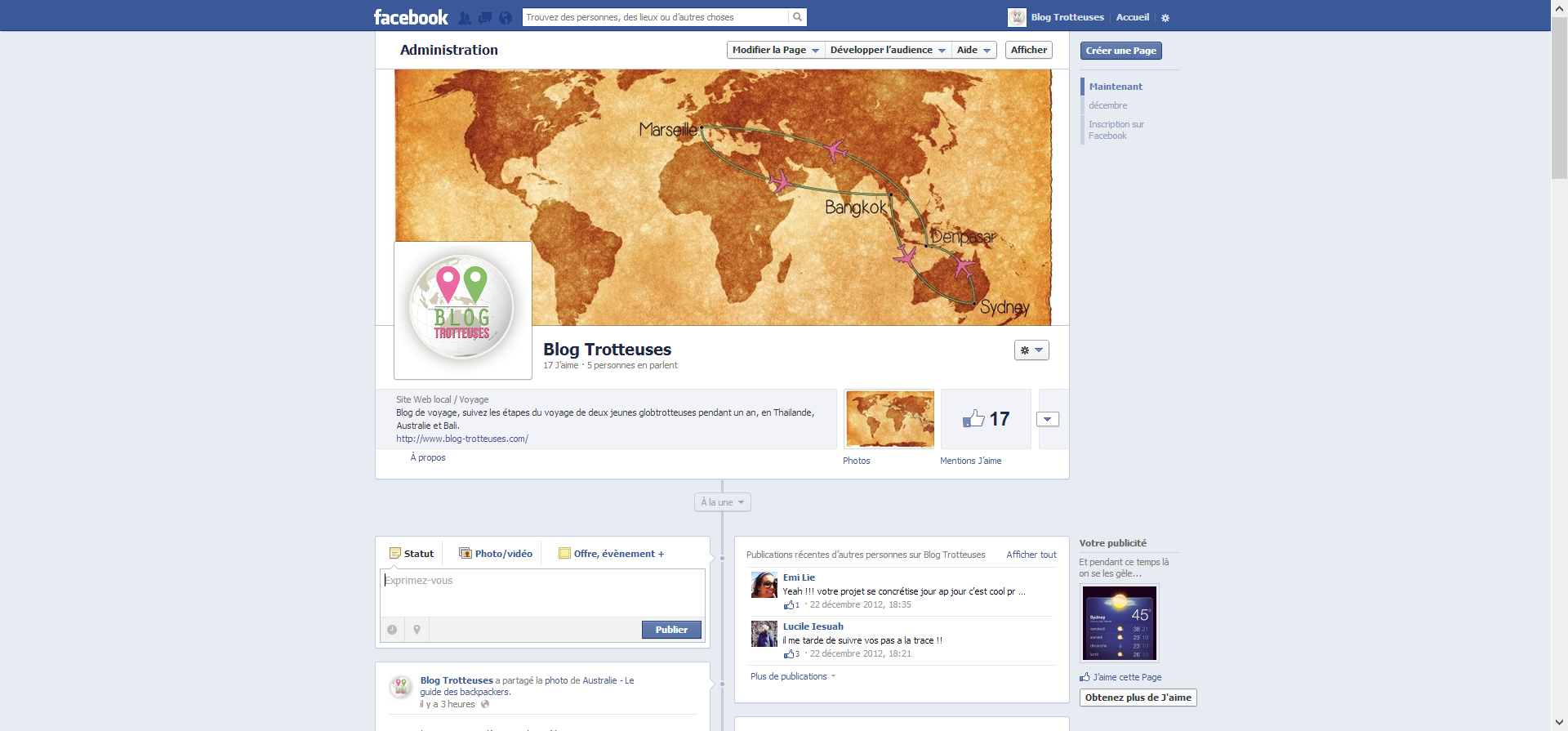Focus the Exprimez-vous status box
Image resolution: width=1568 pixels, height=731 pixels.
click(x=542, y=592)
